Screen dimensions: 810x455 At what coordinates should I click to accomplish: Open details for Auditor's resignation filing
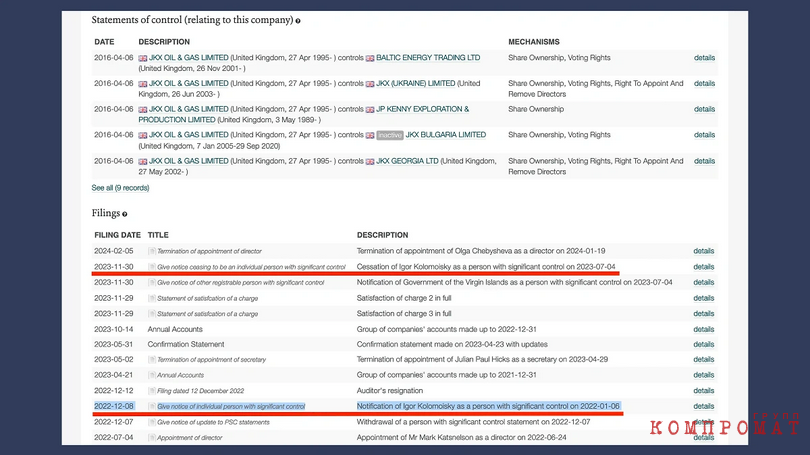click(x=704, y=391)
